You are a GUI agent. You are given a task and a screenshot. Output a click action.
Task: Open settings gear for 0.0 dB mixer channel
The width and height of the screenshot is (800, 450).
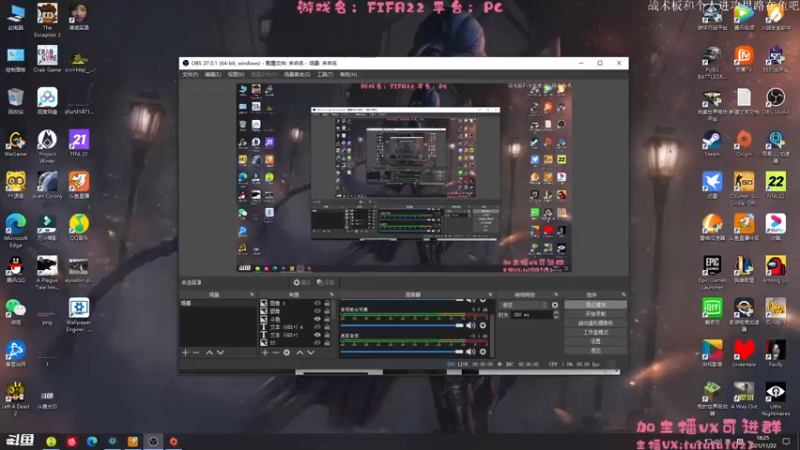483,325
